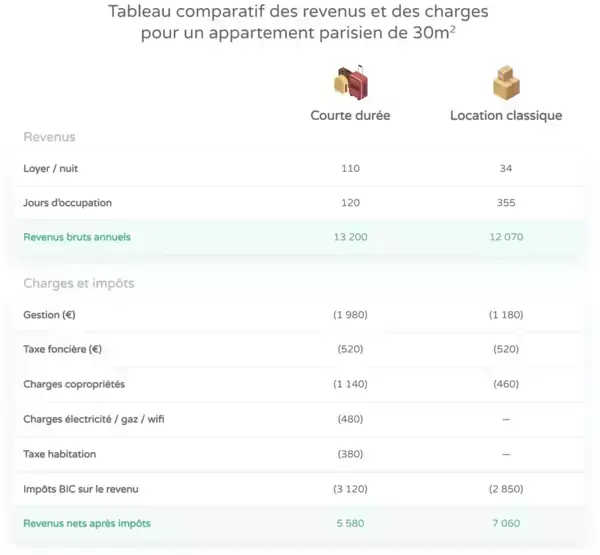
Task: Select the Charges copropriétés row label
Action: tap(74, 384)
